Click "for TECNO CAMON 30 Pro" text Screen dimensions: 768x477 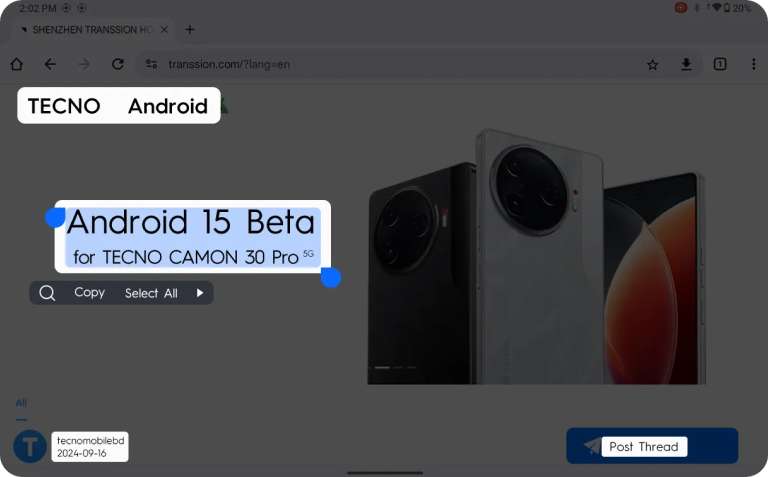[x=186, y=257]
